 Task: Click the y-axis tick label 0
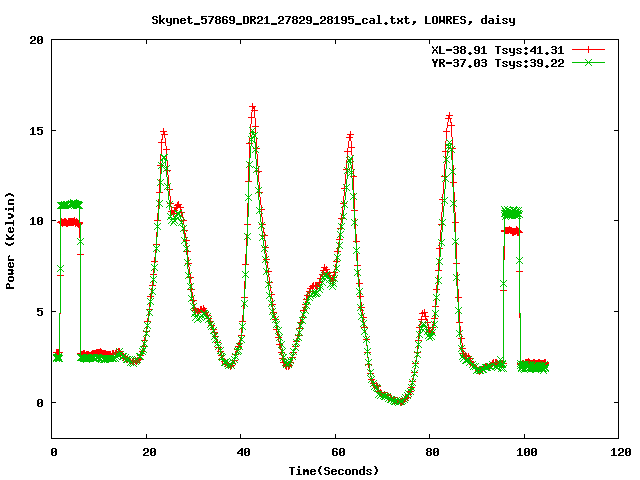pyautogui.click(x=40, y=403)
